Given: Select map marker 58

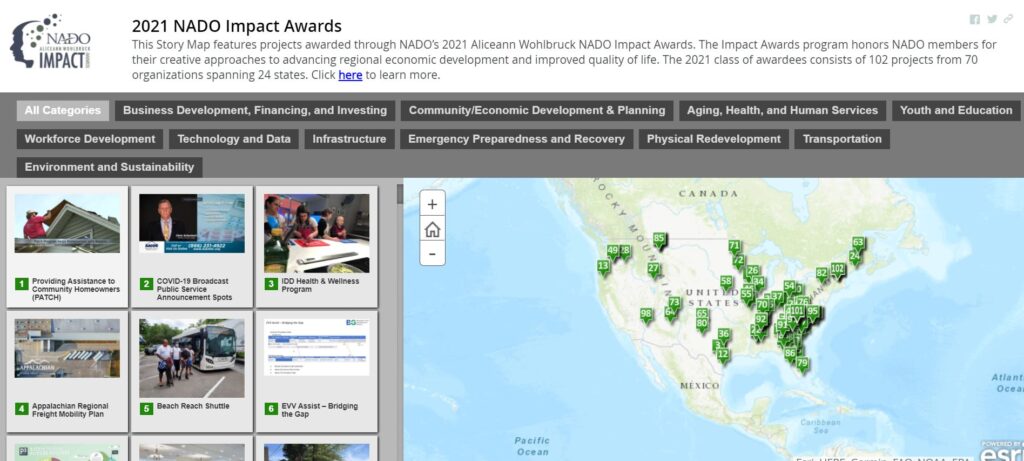Looking at the screenshot, I should coord(726,282).
